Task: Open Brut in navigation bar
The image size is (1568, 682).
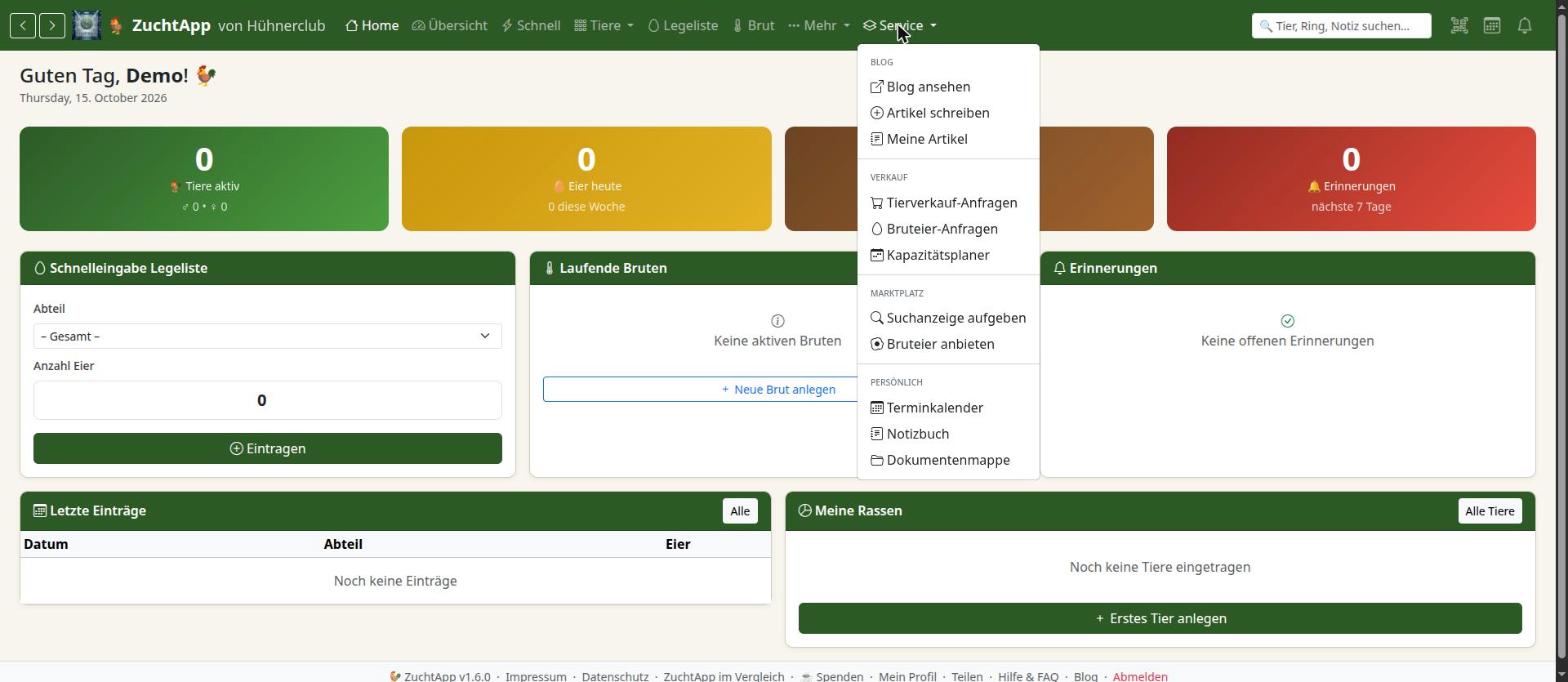Action: 754,25
